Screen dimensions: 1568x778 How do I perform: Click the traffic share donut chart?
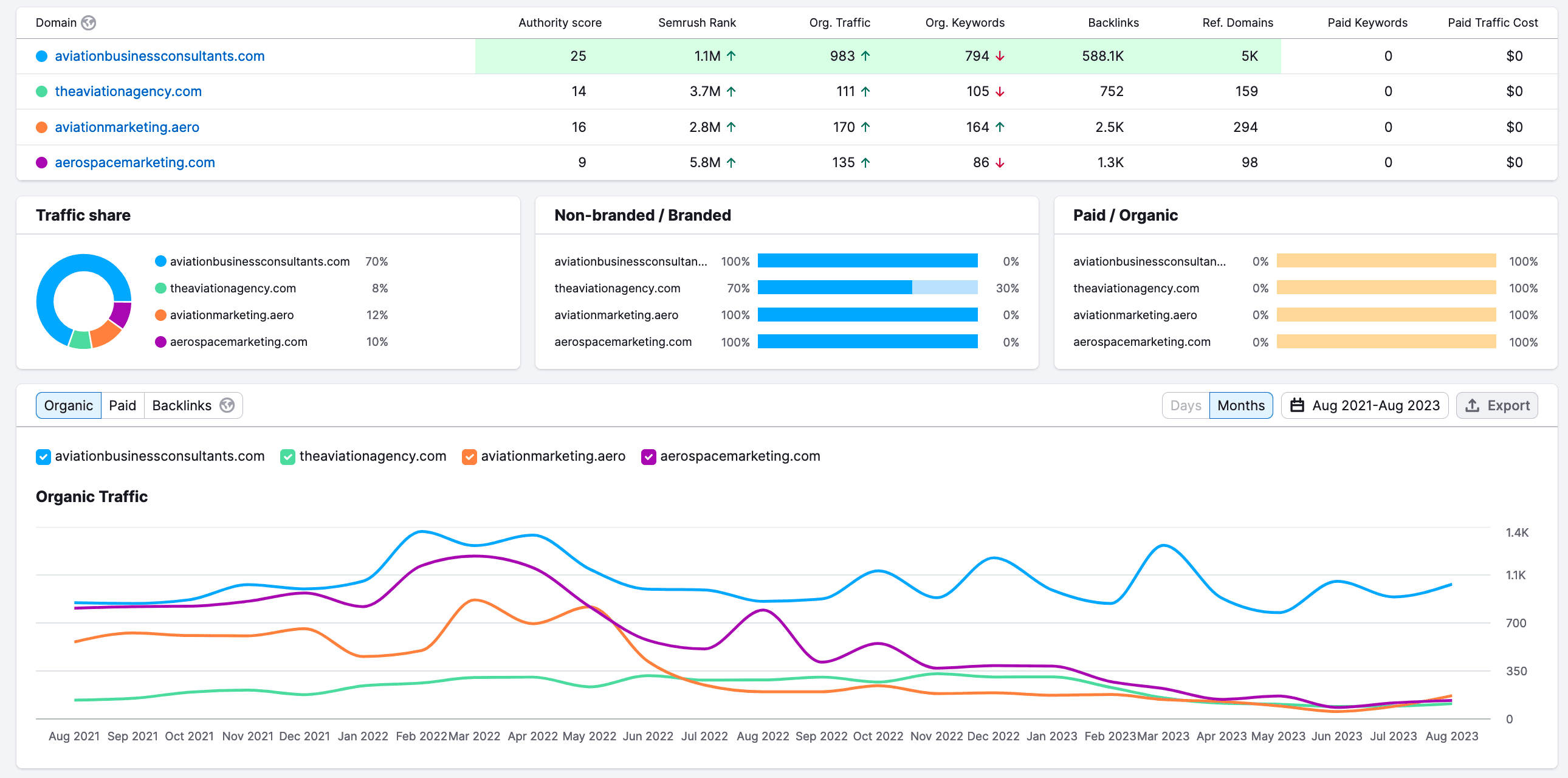tap(84, 301)
